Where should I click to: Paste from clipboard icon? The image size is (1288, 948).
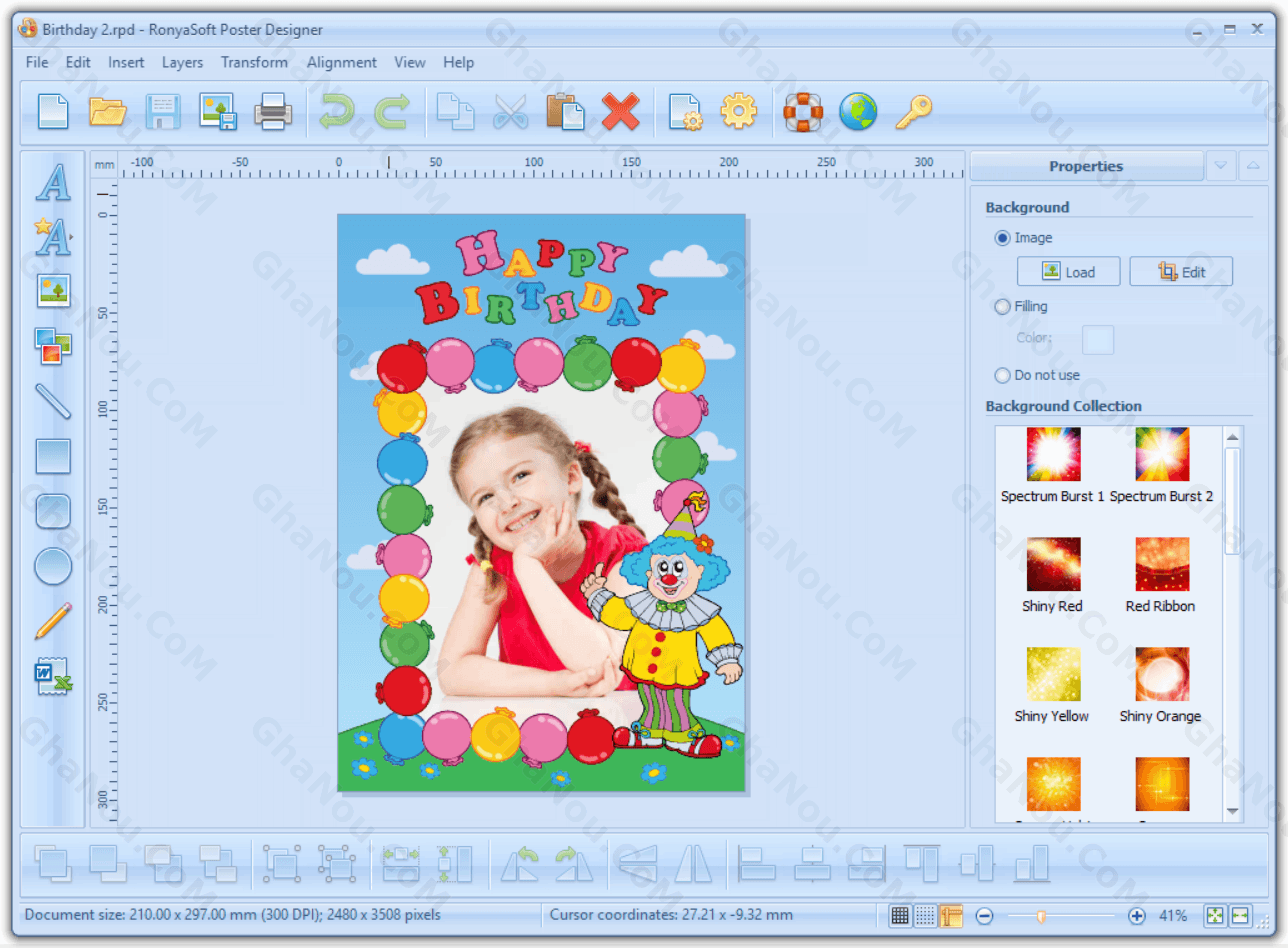tap(565, 110)
